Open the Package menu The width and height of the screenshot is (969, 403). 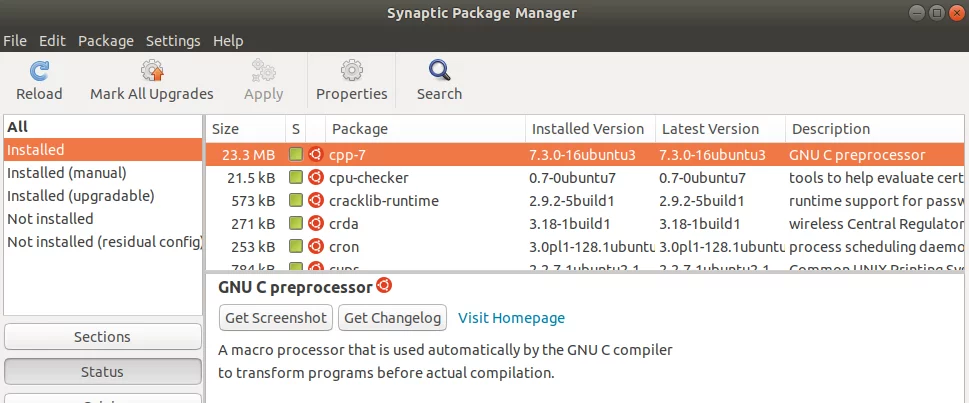pyautogui.click(x=106, y=41)
